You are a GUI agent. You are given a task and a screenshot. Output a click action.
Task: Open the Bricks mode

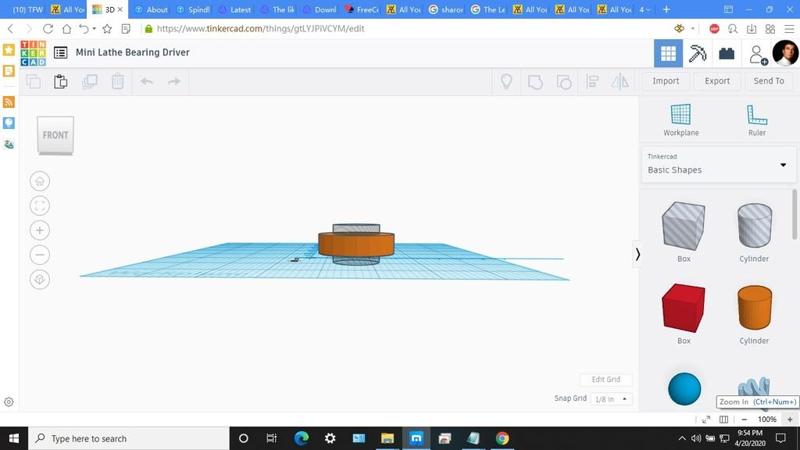click(x=727, y=54)
